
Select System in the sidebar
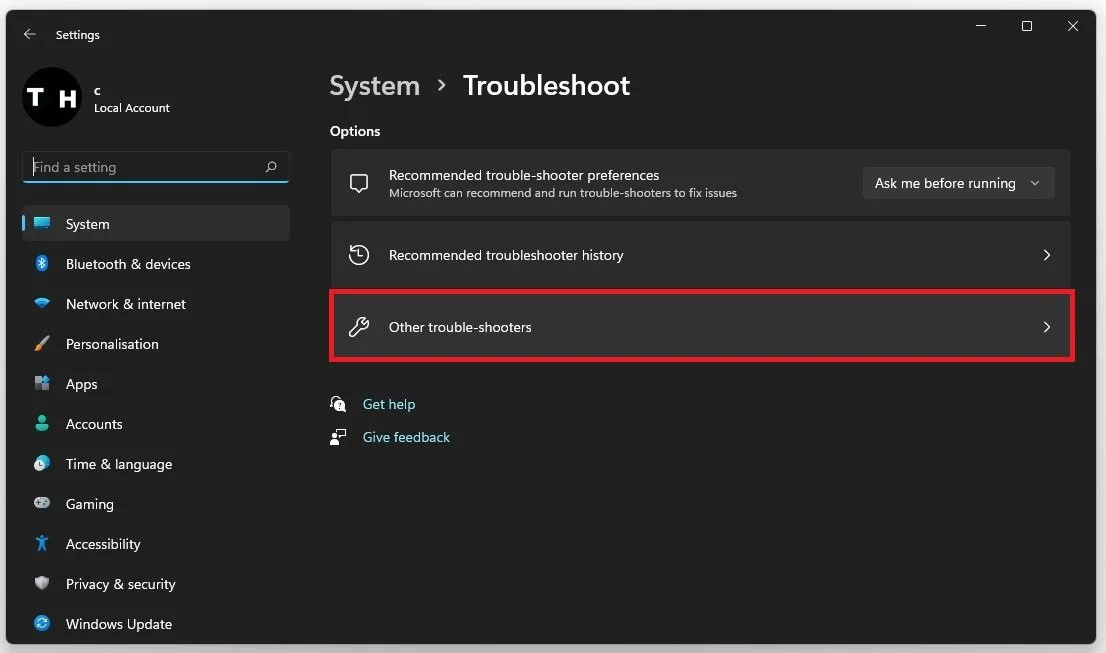(156, 224)
